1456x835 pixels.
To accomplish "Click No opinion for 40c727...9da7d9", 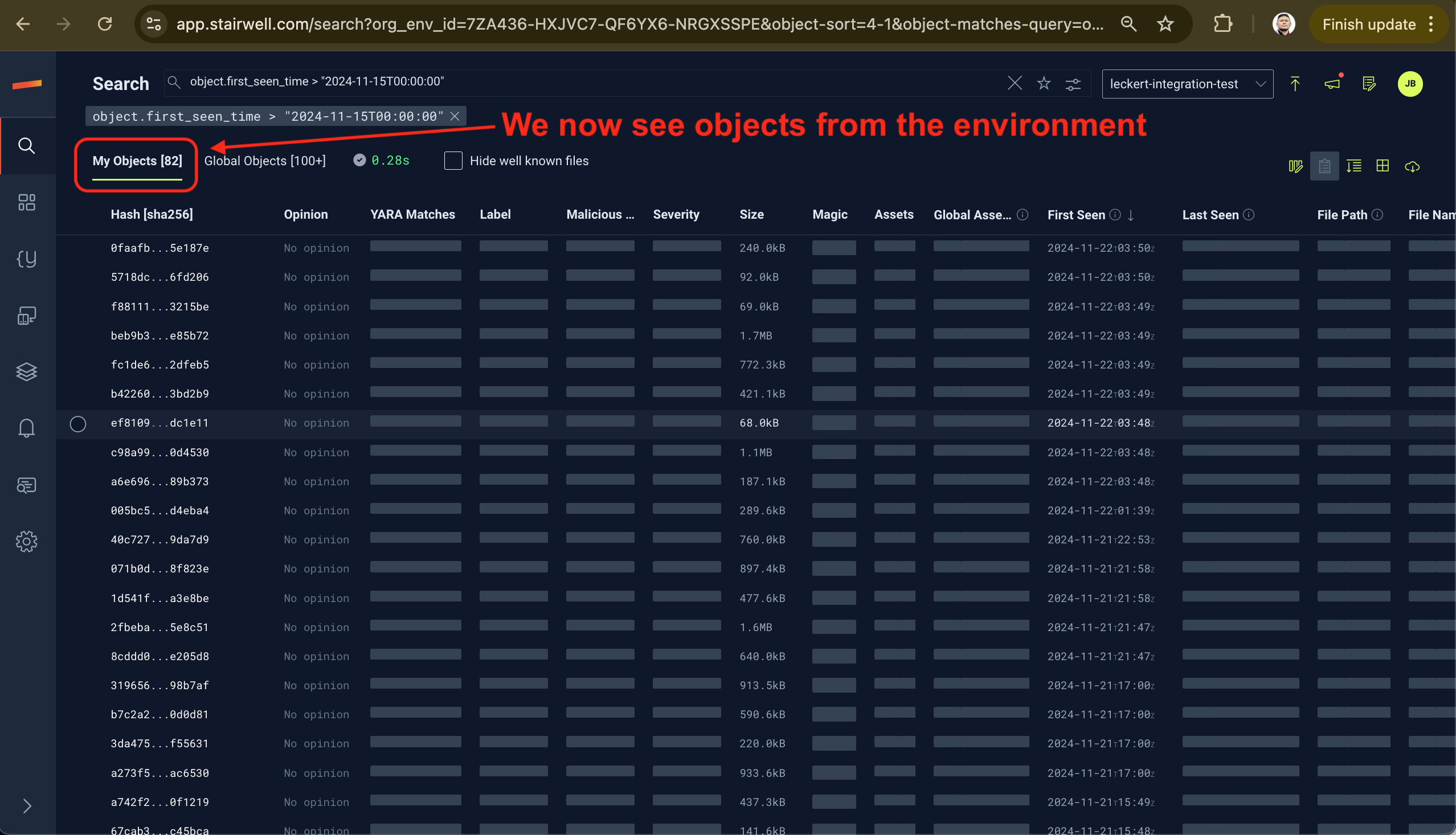I will [316, 539].
